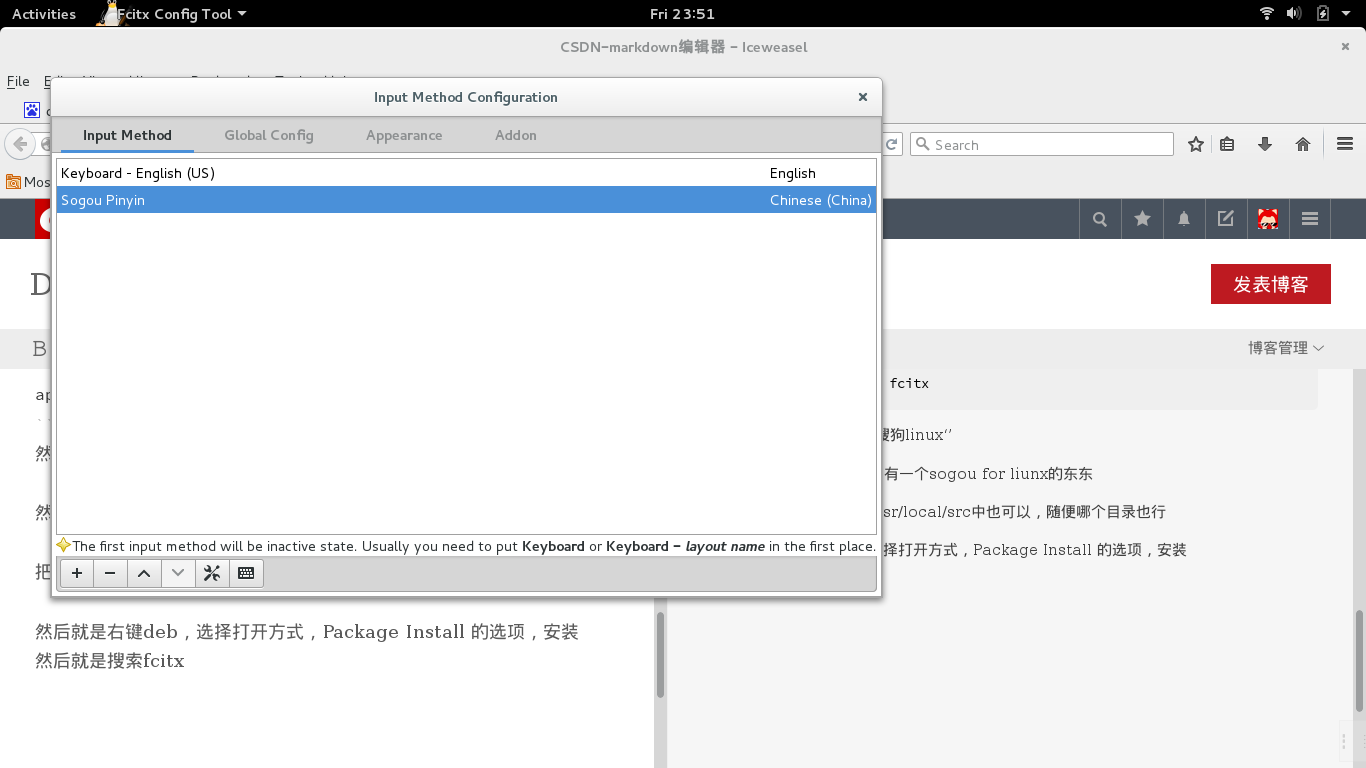Click the battery indicator in top bar

tap(1322, 14)
